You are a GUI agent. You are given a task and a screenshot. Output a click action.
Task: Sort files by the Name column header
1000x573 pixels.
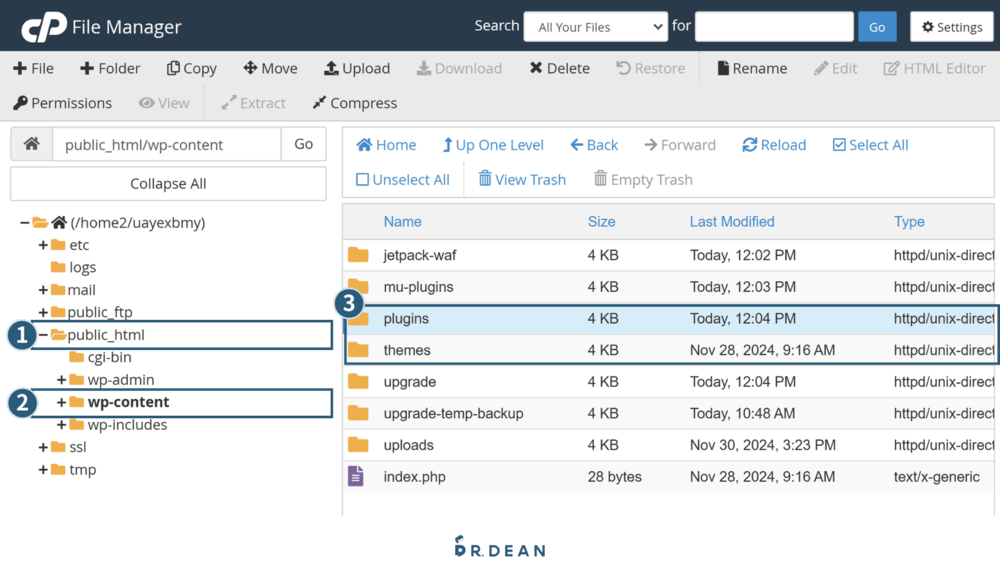[x=402, y=222]
